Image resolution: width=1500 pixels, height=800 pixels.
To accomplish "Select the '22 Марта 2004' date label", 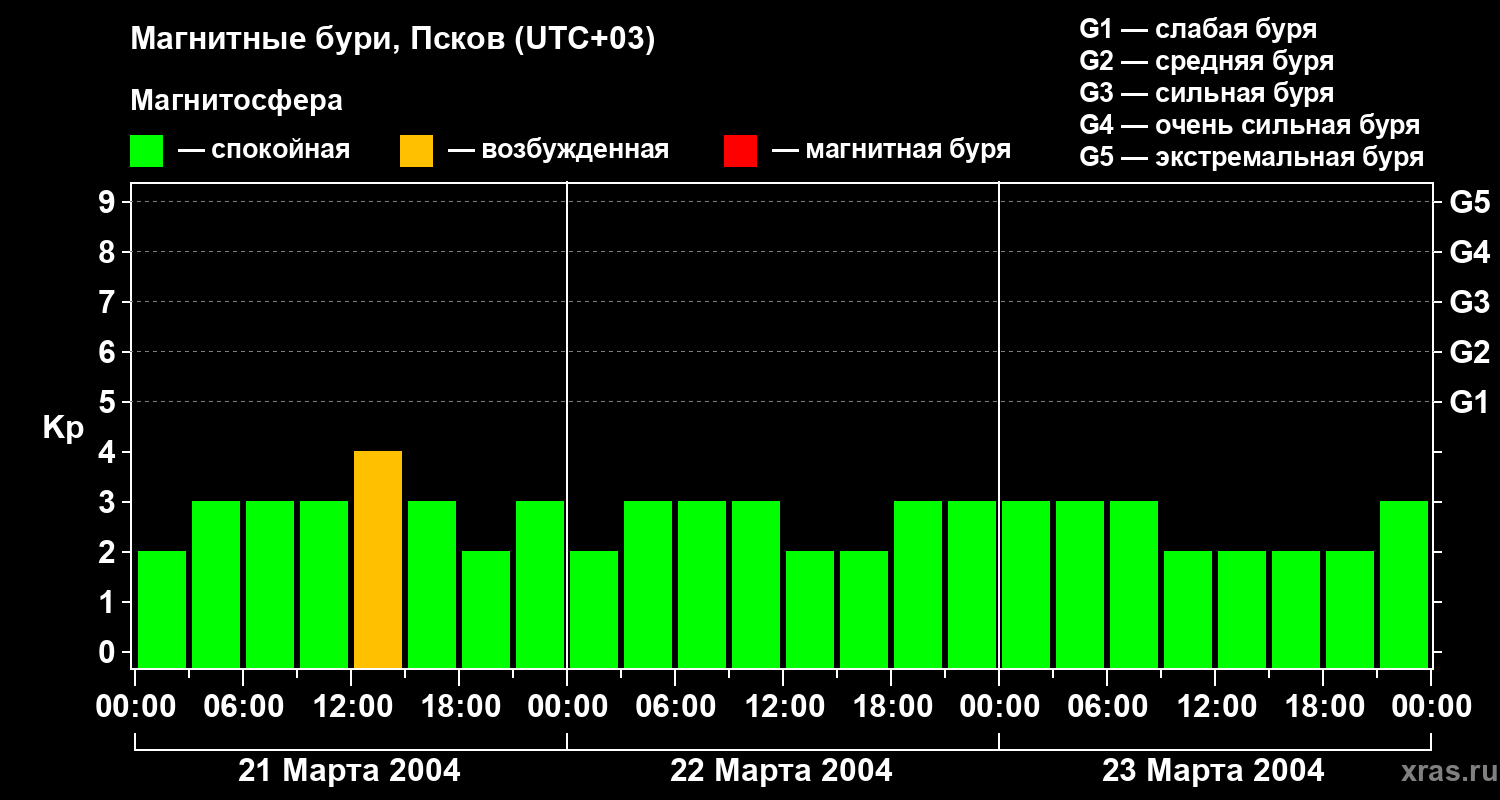I will tap(781, 771).
